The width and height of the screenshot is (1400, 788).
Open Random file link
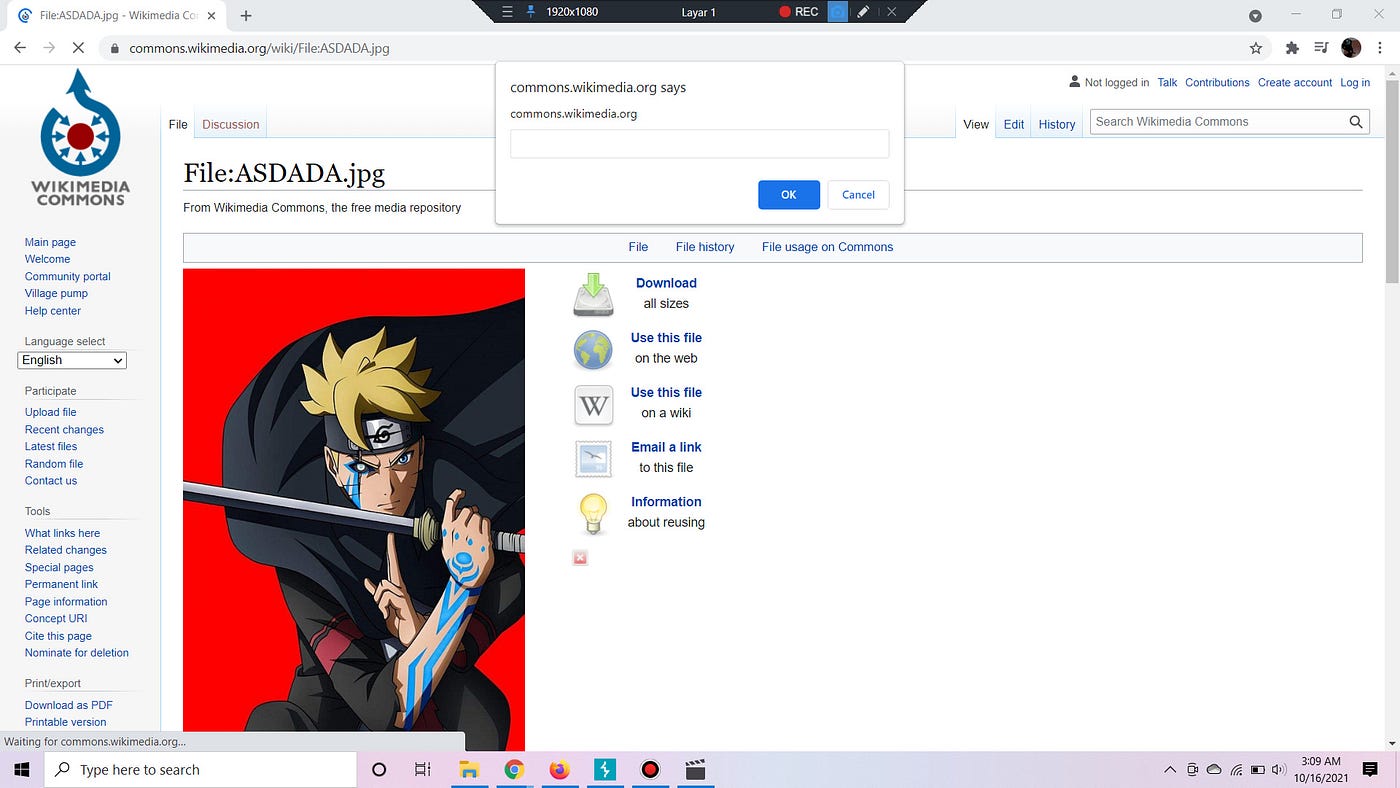pyautogui.click(x=54, y=464)
